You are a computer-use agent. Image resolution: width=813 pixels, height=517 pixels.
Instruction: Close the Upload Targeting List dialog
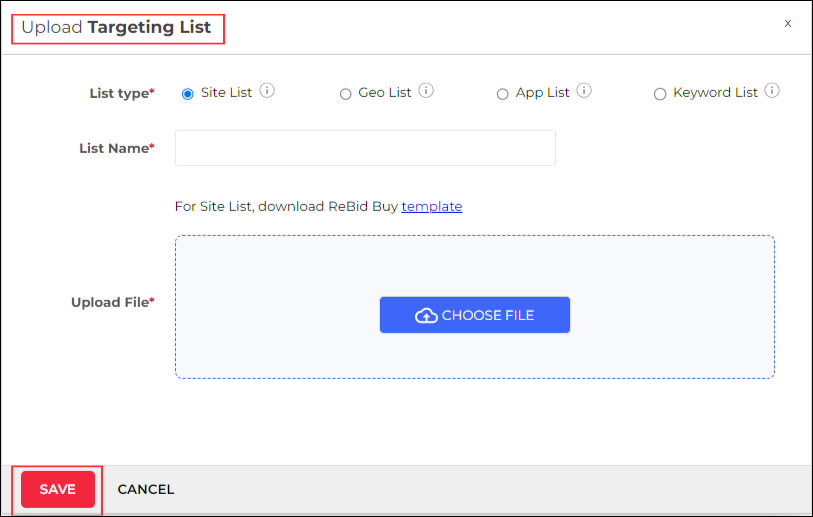788,23
